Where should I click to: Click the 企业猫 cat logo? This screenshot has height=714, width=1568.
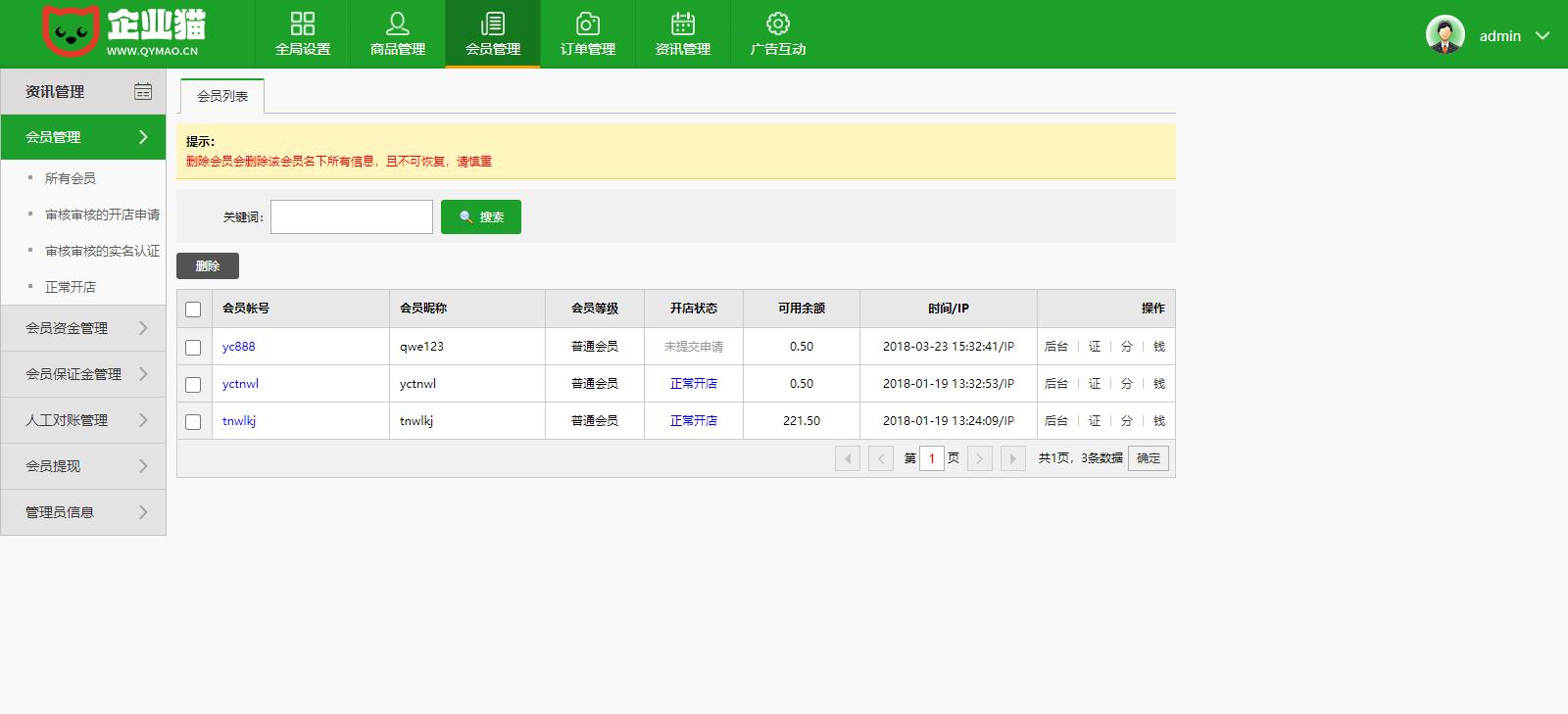(x=72, y=31)
